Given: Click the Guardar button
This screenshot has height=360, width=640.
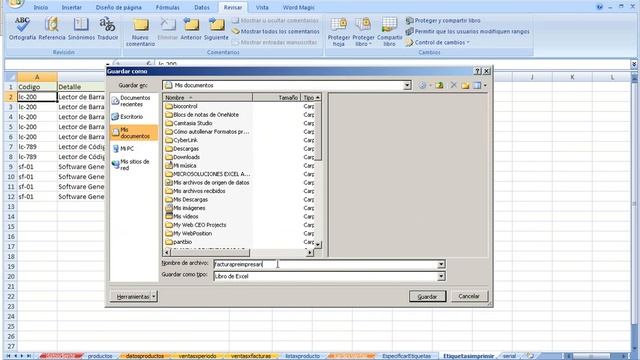Looking at the screenshot, I should (427, 296).
